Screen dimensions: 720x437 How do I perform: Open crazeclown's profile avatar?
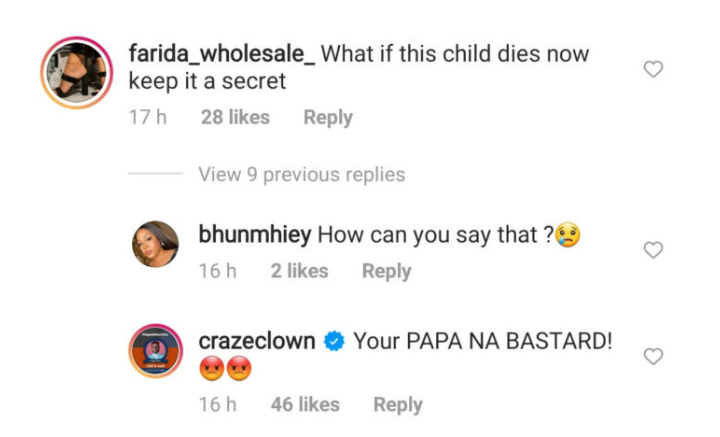point(155,353)
